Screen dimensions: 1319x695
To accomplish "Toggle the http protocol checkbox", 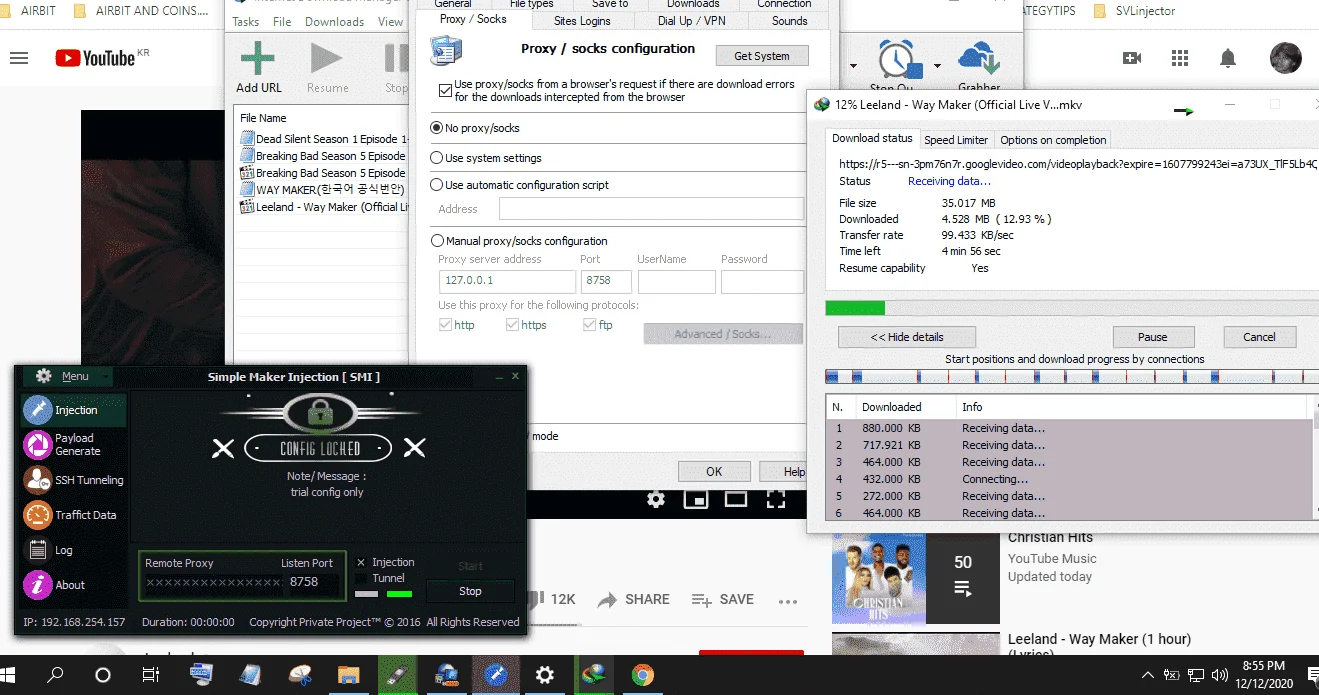I will pos(445,325).
